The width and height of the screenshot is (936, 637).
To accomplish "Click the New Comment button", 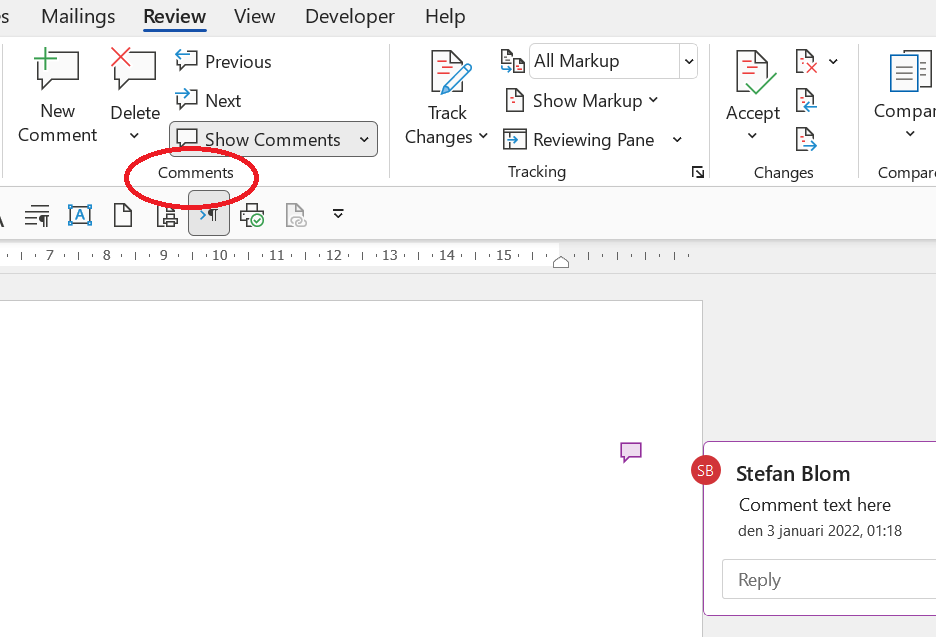I will click(x=57, y=96).
